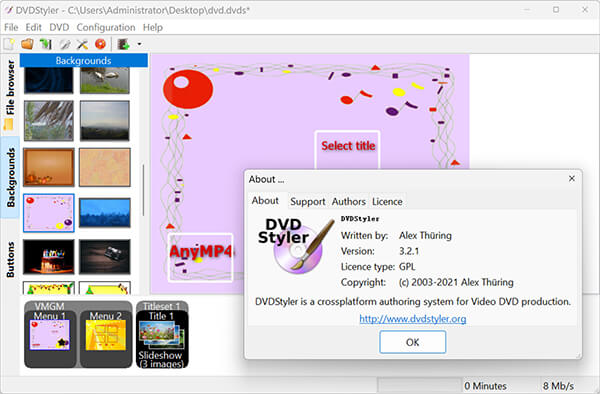Click the version value 3.2.1
600x394 pixels.
409,251
